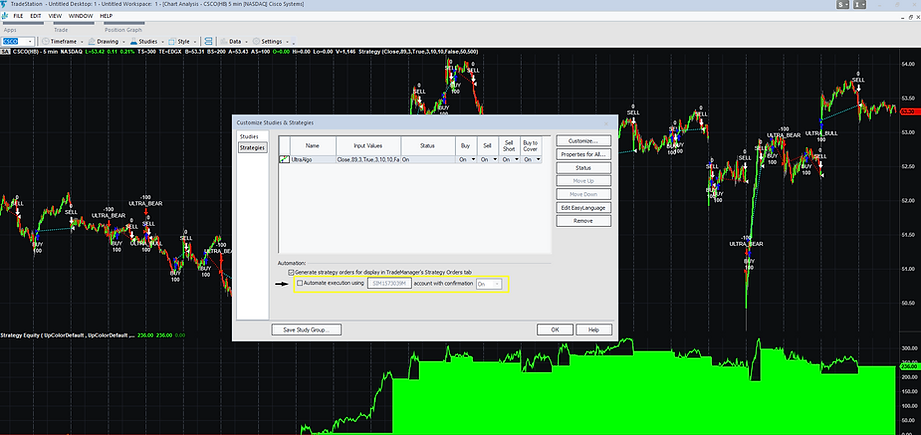Enable Automate execution using account checkbox
Image resolution: width=921 pixels, height=435 pixels.
point(300,284)
